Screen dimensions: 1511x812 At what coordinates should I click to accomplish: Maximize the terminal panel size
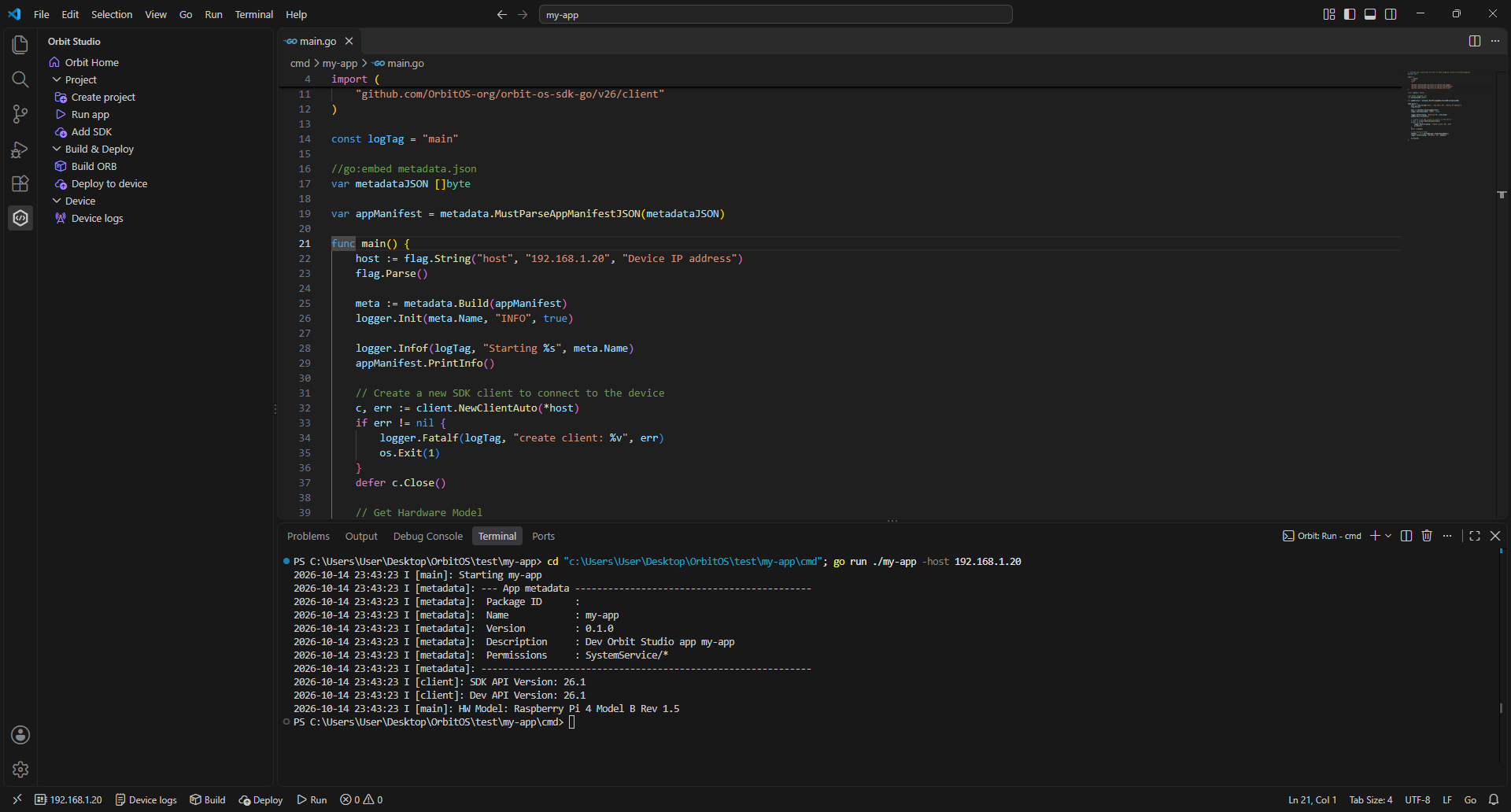pyautogui.click(x=1475, y=536)
